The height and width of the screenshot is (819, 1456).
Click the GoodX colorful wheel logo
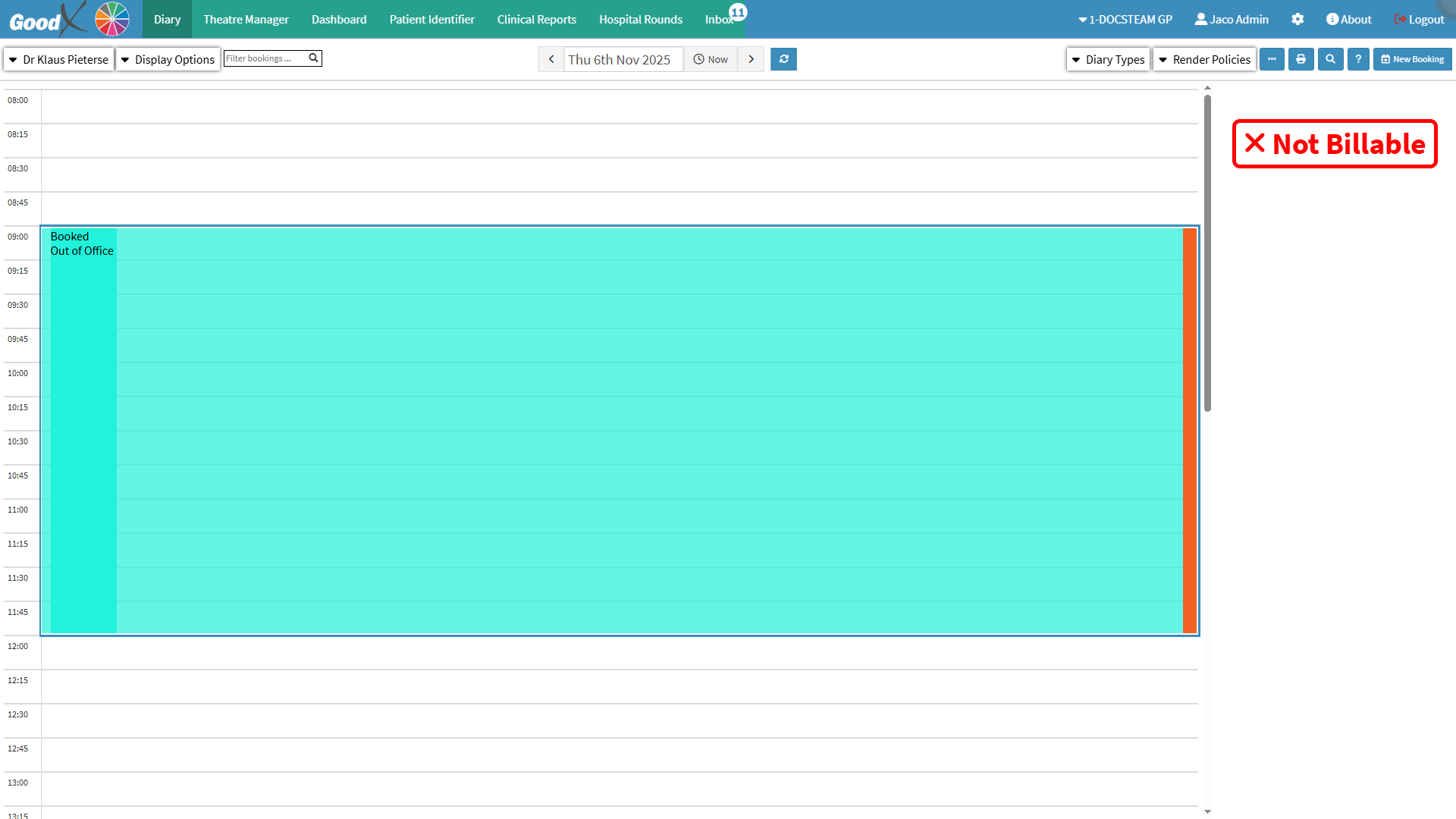click(x=112, y=19)
